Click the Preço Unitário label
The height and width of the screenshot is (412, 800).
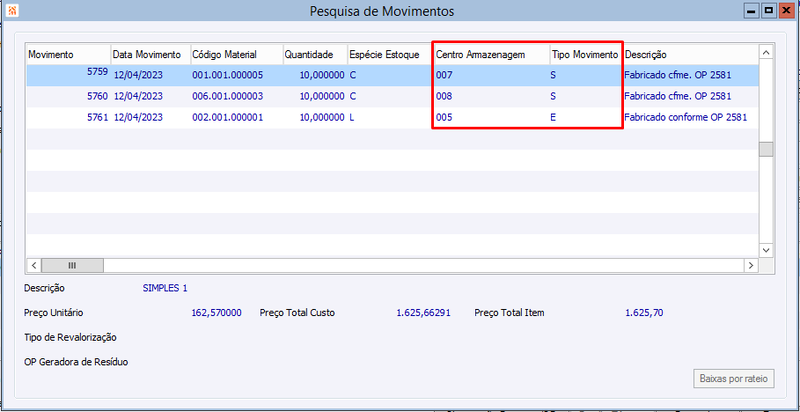(54, 313)
